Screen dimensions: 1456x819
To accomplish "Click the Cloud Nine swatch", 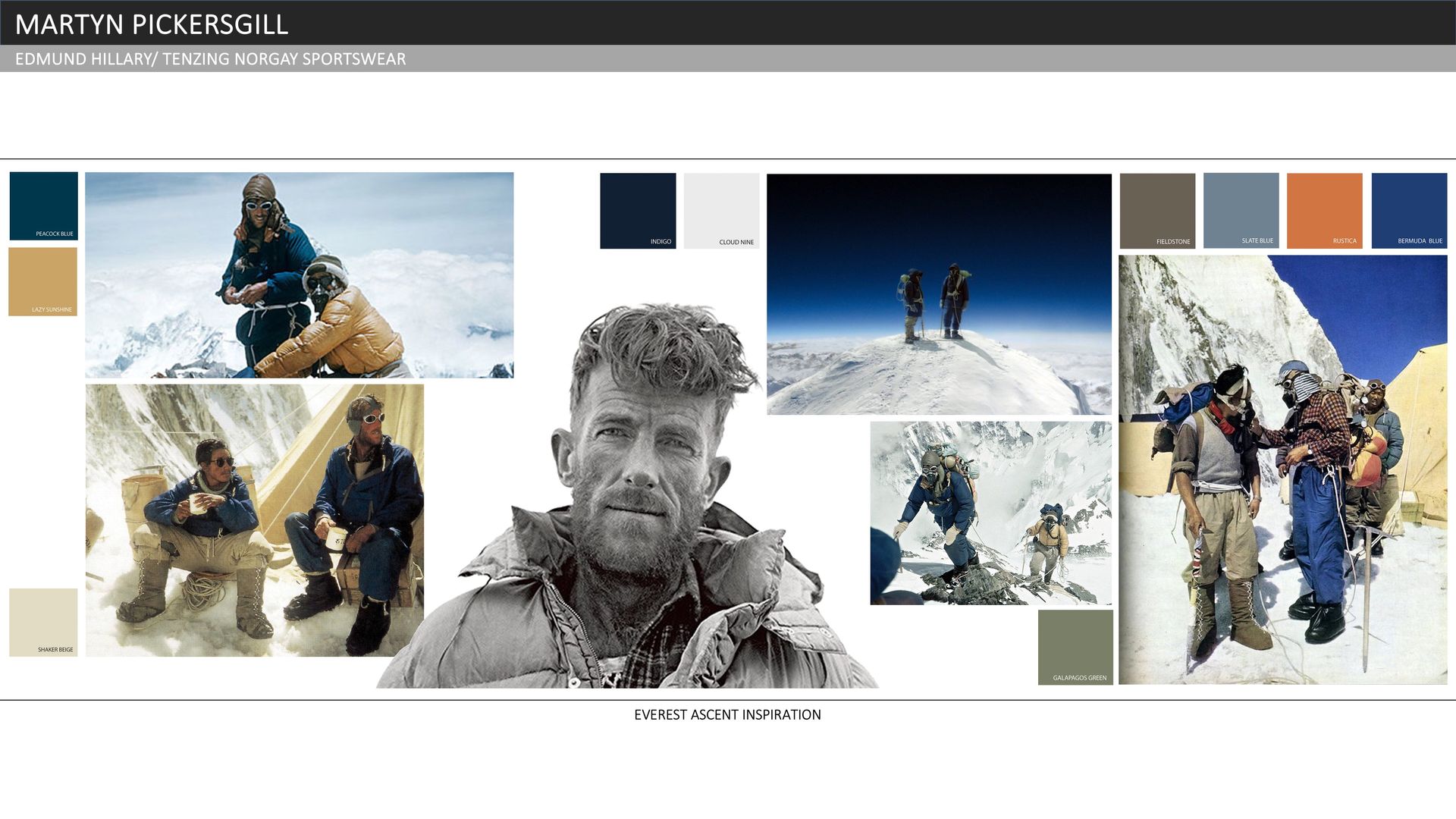I will [x=721, y=210].
